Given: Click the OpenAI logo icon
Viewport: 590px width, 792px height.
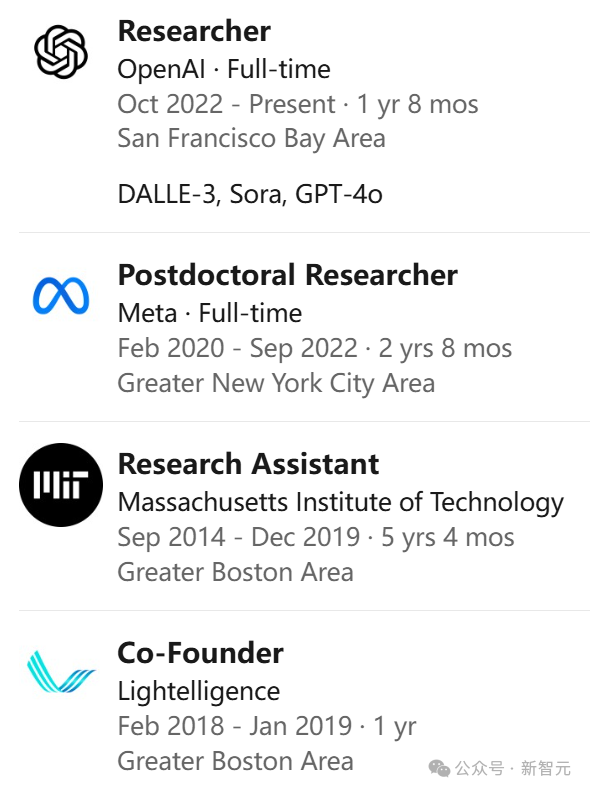Looking at the screenshot, I should coord(61,52).
